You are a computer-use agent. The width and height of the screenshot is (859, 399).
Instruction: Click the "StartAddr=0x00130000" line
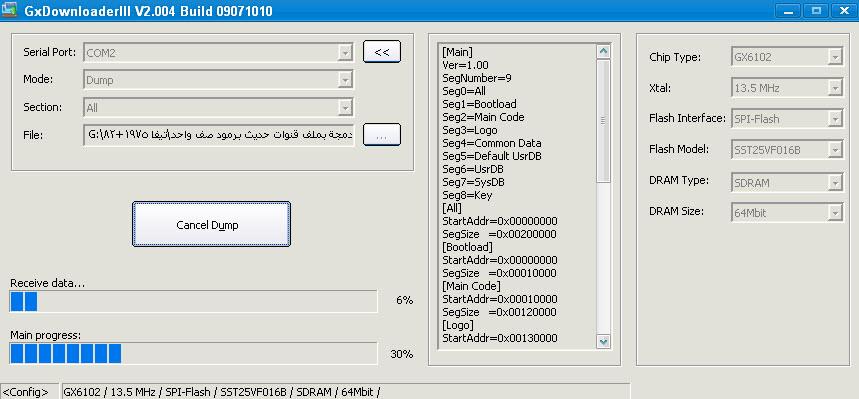point(500,338)
